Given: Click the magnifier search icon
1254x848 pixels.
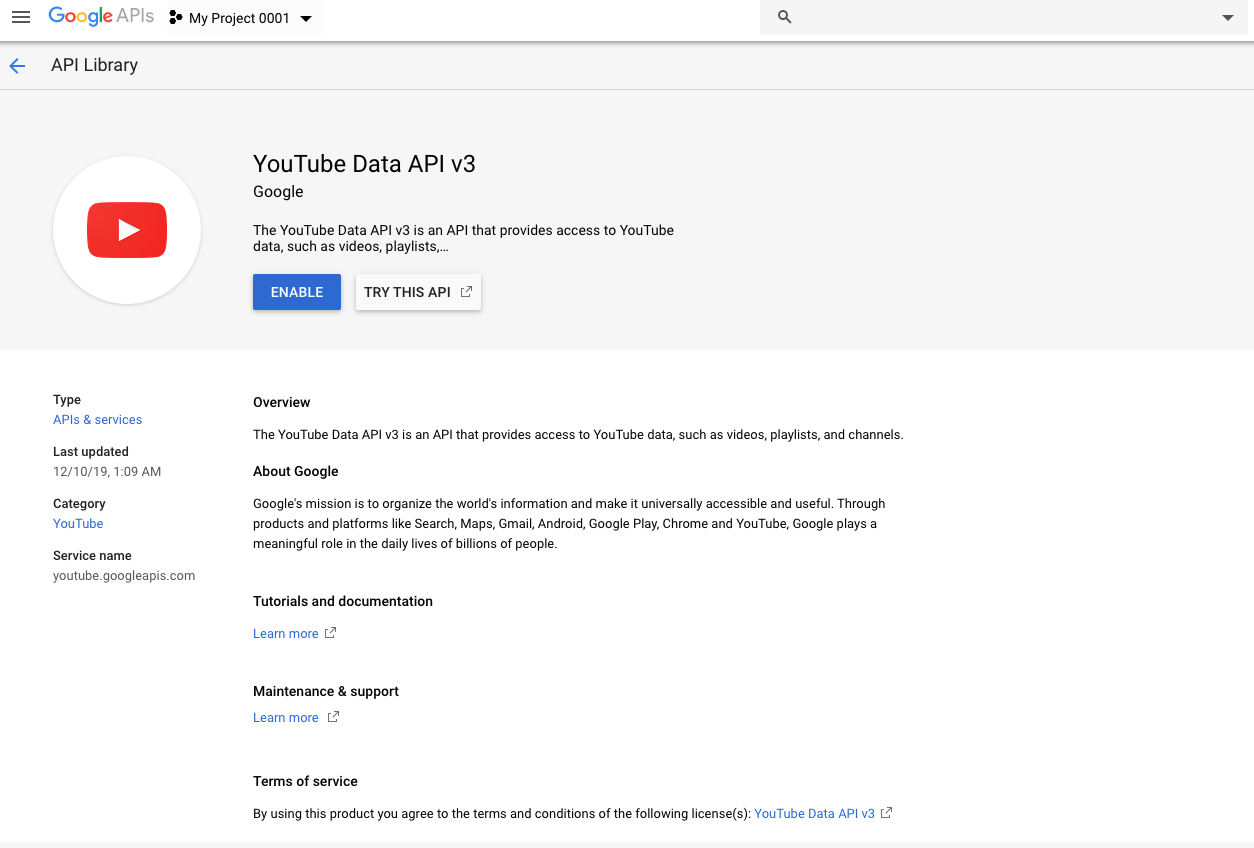Looking at the screenshot, I should point(785,18).
